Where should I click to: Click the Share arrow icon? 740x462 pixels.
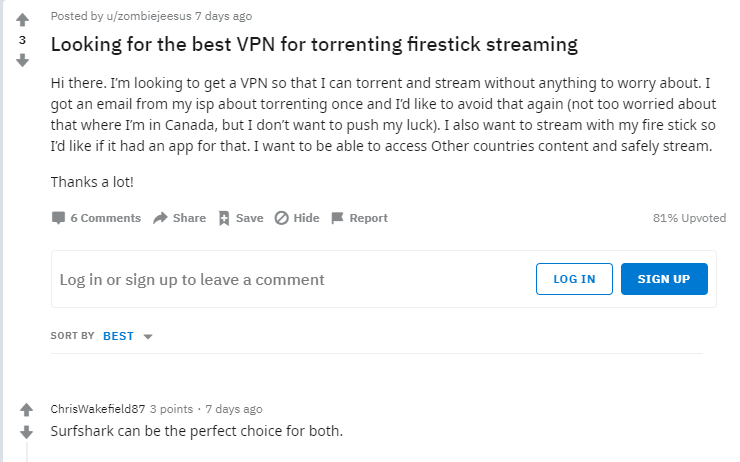pyautogui.click(x=160, y=218)
